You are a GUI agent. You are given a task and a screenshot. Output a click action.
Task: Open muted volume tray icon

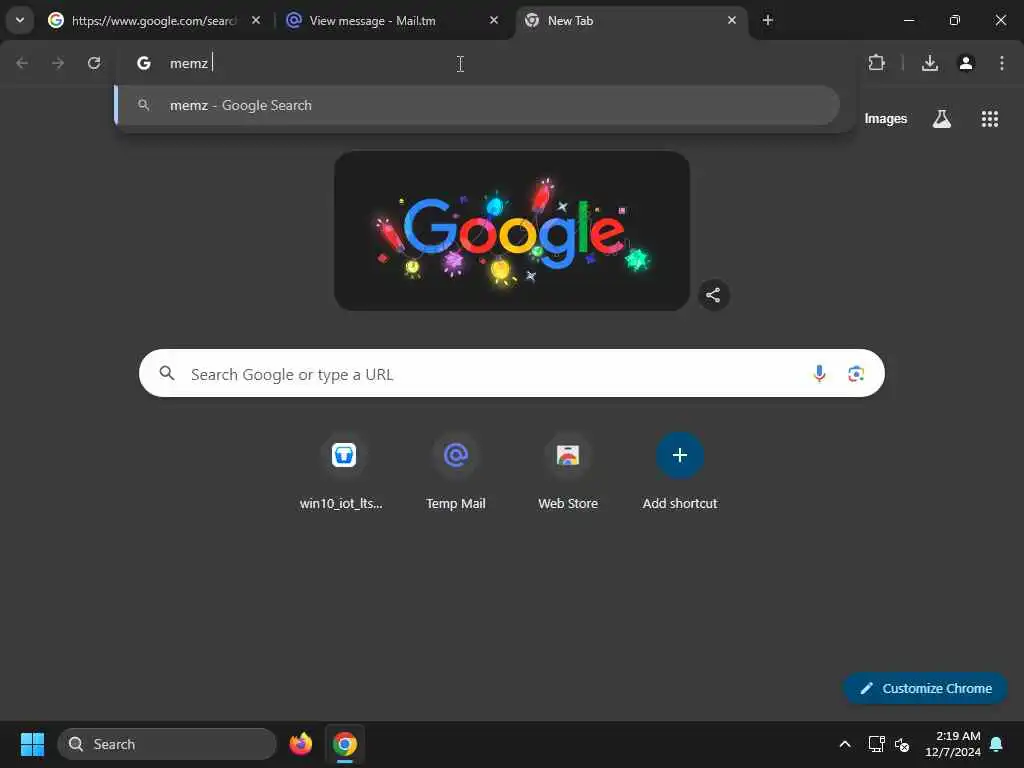point(903,744)
